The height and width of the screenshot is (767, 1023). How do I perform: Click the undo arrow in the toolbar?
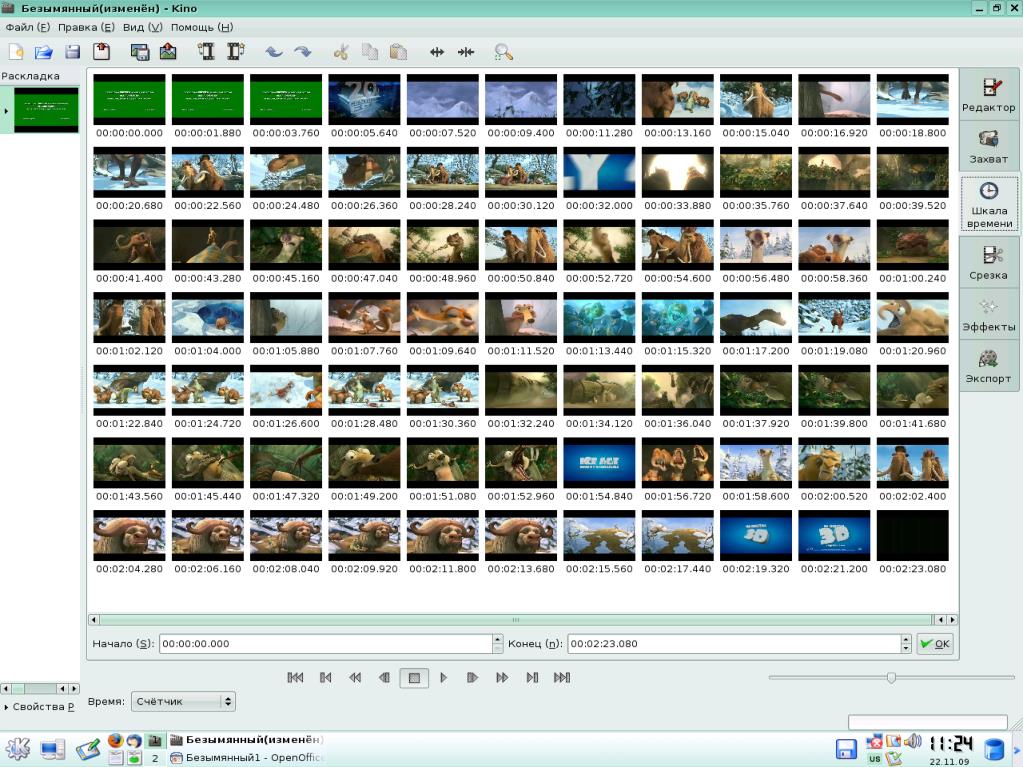273,52
